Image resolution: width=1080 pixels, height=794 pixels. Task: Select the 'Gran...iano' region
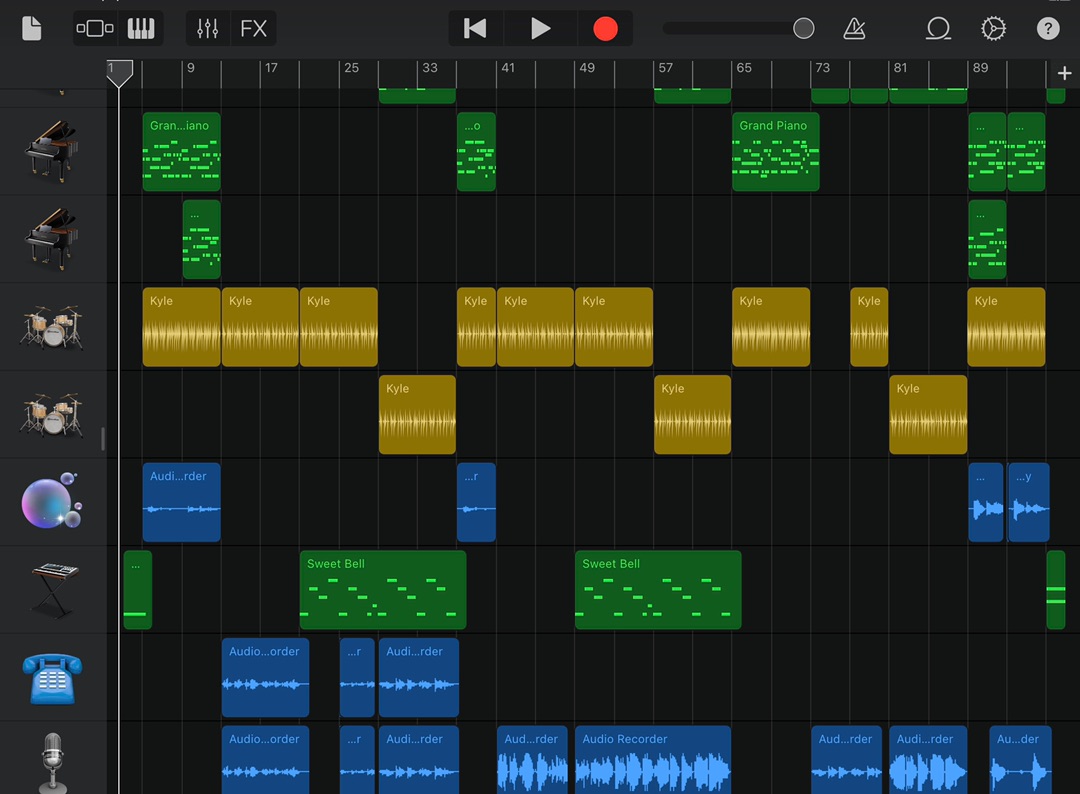181,152
